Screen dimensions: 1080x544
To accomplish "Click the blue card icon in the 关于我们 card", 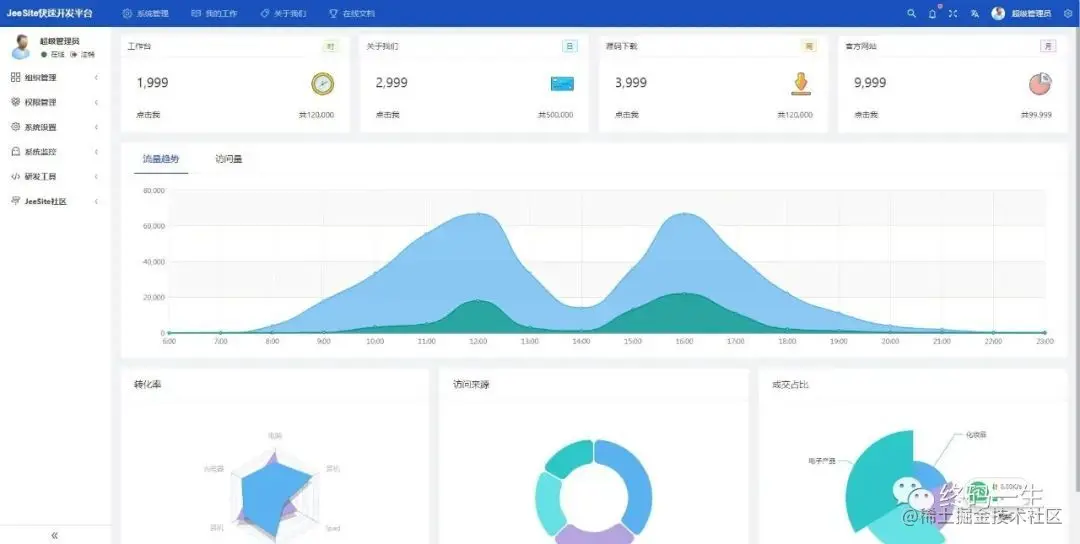I will point(562,84).
